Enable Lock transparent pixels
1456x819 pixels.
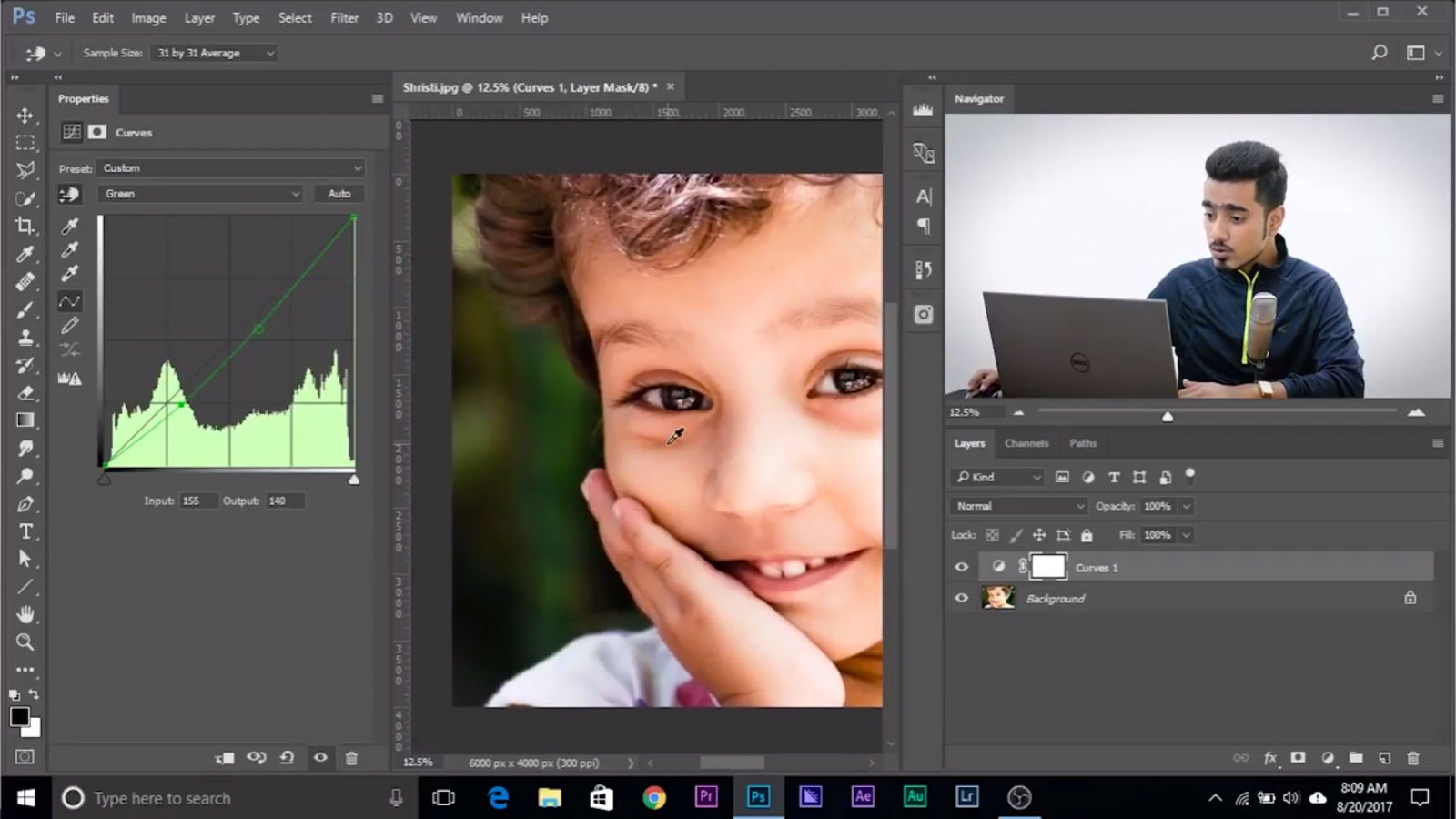992,535
